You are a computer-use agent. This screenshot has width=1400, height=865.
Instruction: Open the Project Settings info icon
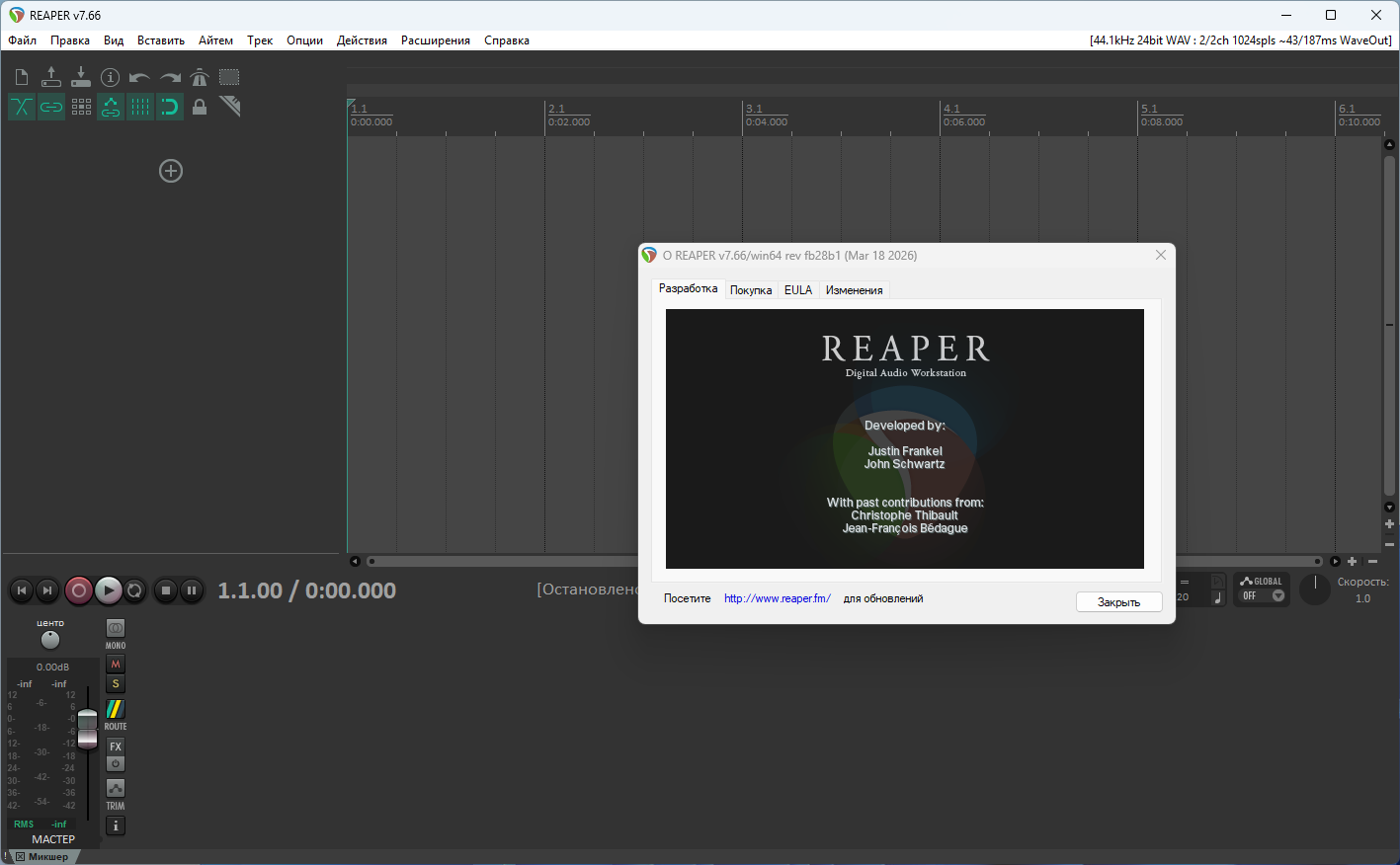(111, 77)
